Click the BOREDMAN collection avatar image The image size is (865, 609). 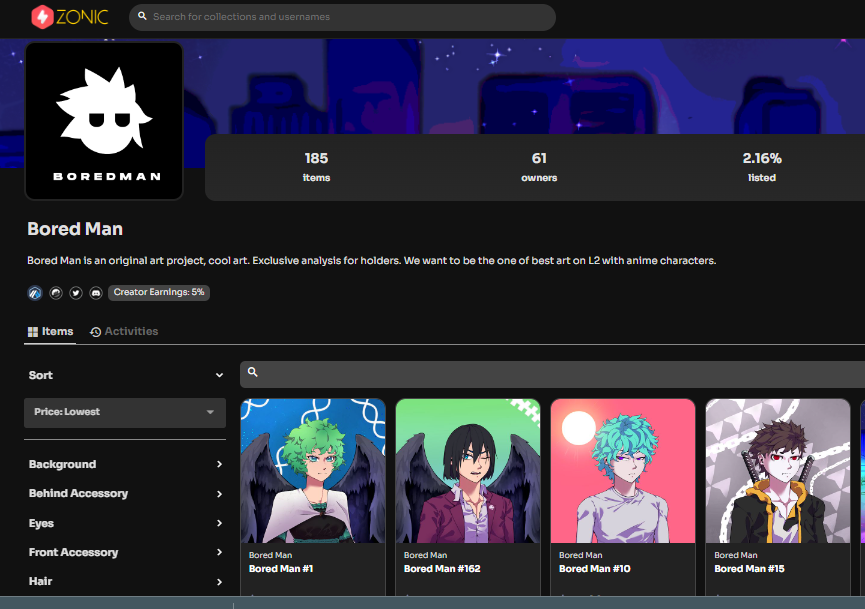coord(104,121)
